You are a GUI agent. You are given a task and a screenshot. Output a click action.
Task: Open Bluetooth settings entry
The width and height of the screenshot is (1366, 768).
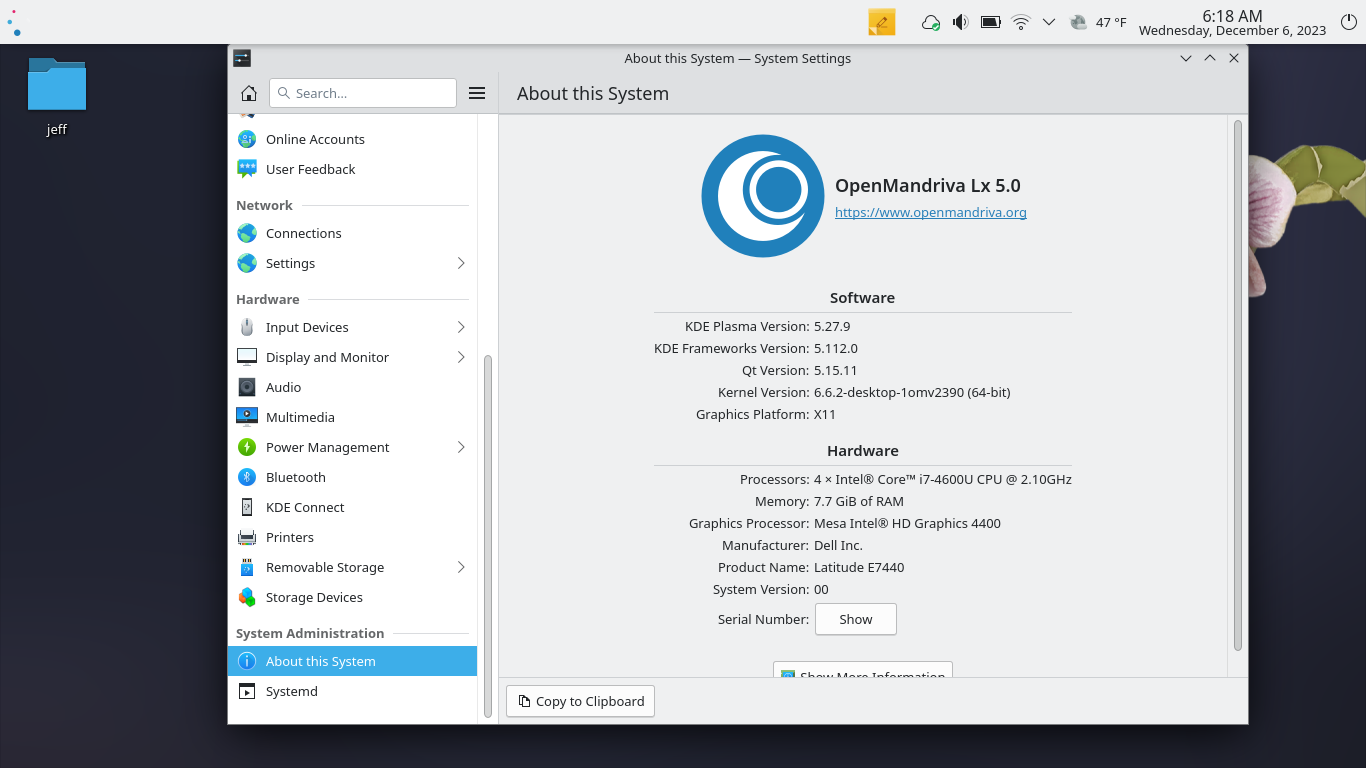click(x=352, y=477)
